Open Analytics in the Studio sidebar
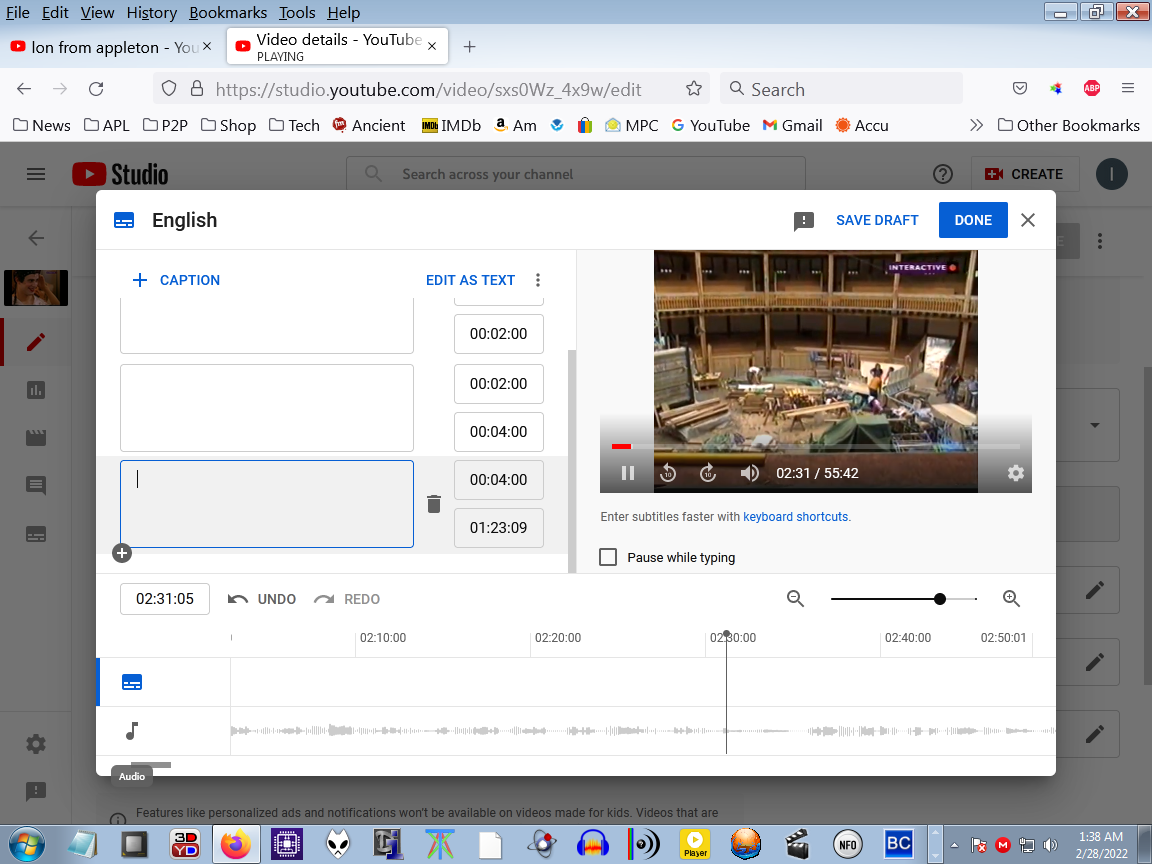1152x864 pixels. click(x=36, y=390)
